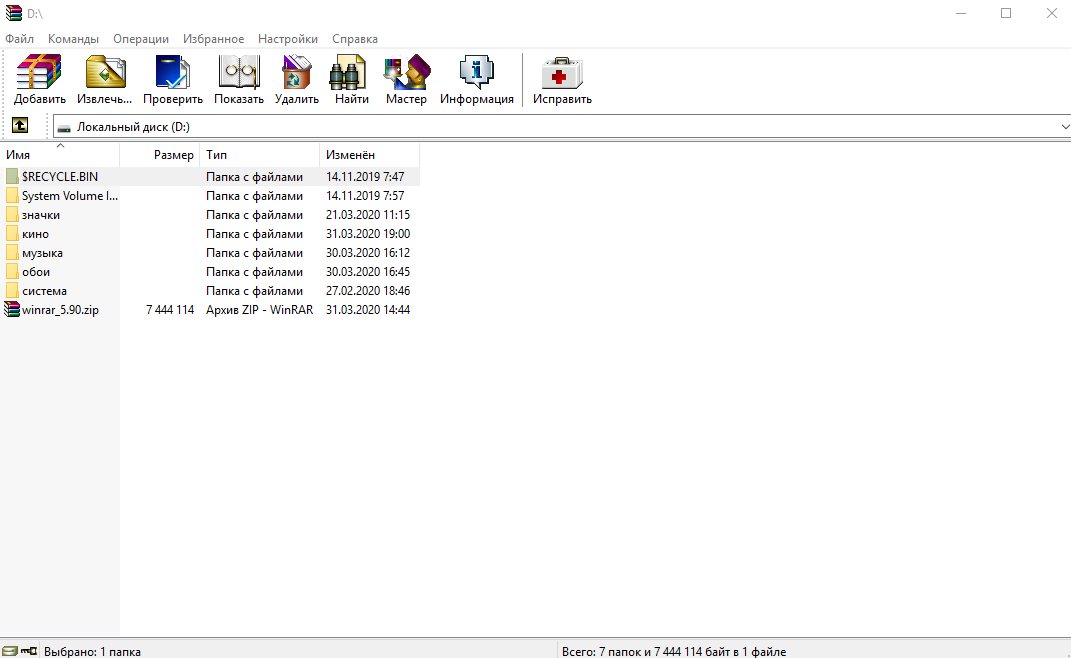Expand the address bar path dropdown arrow

(1064, 126)
